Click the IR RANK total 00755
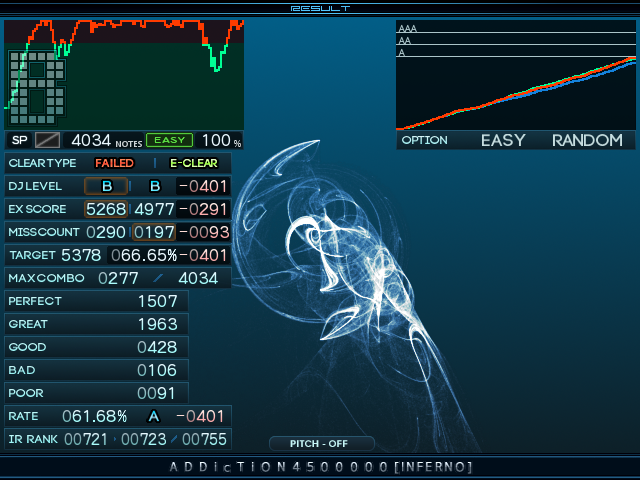Screen dimensions: 640x480 pos(204,440)
